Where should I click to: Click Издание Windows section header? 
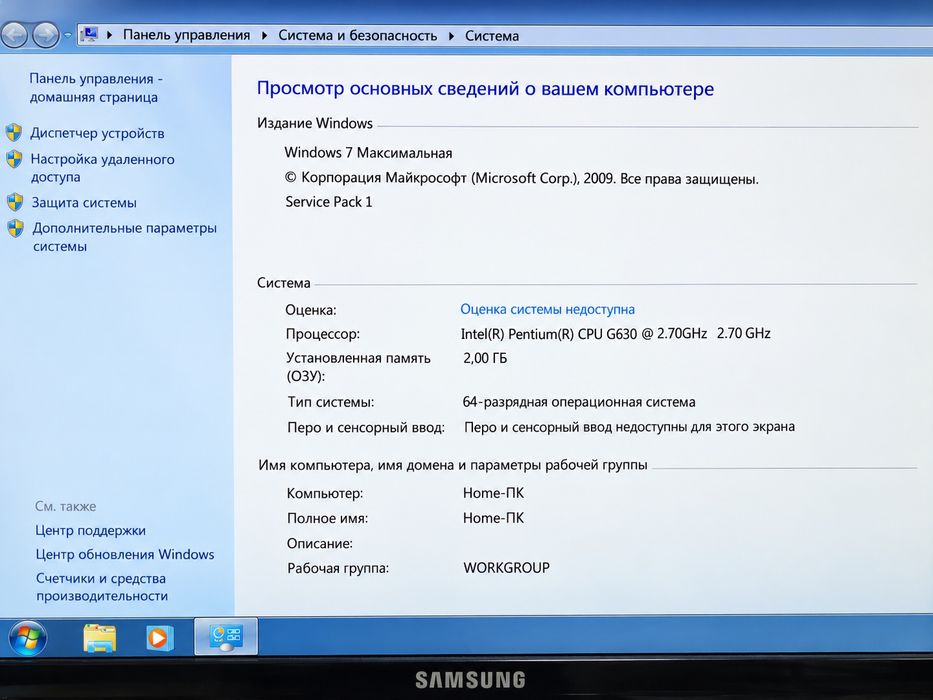pos(315,123)
